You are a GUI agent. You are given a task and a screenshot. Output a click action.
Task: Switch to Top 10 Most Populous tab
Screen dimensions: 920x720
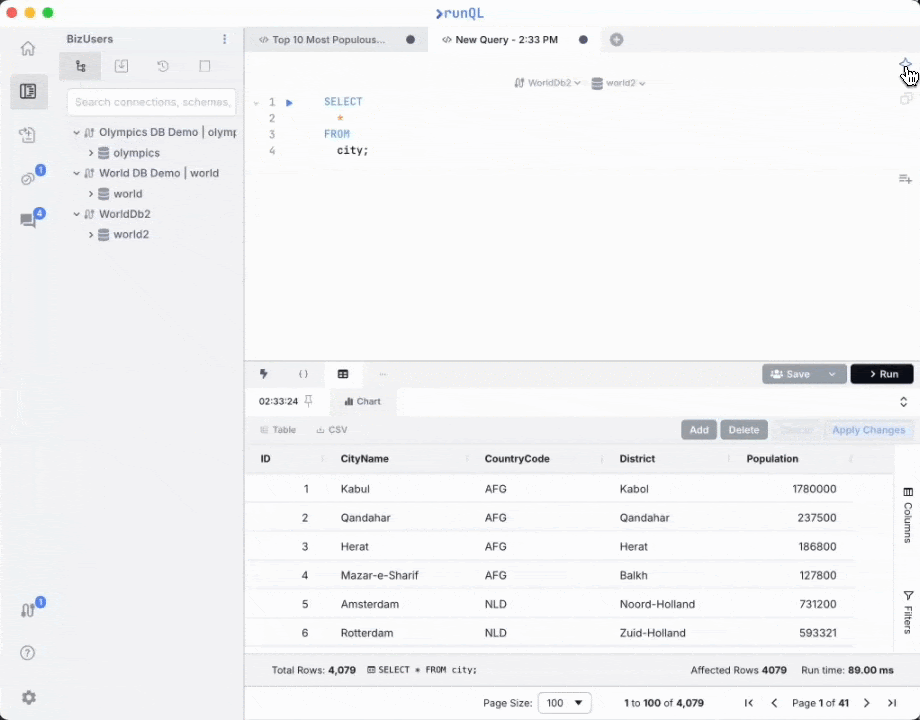(328, 40)
